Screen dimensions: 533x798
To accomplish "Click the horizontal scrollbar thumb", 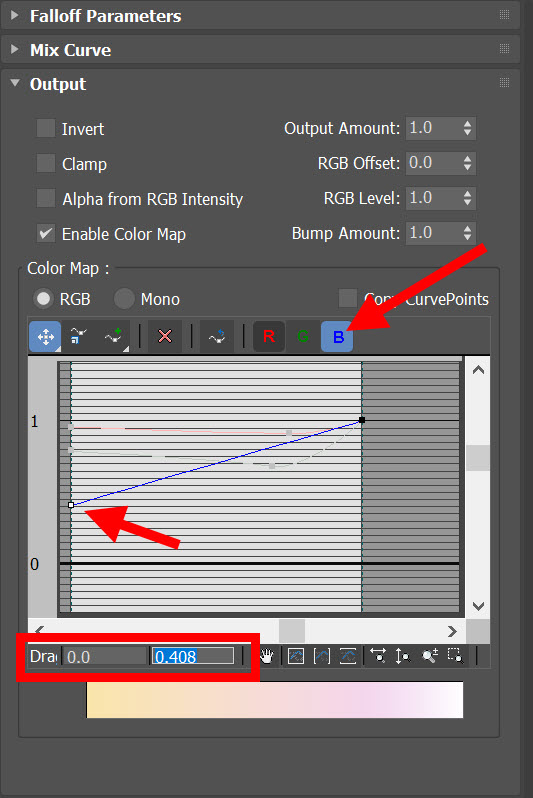I will tap(292, 631).
